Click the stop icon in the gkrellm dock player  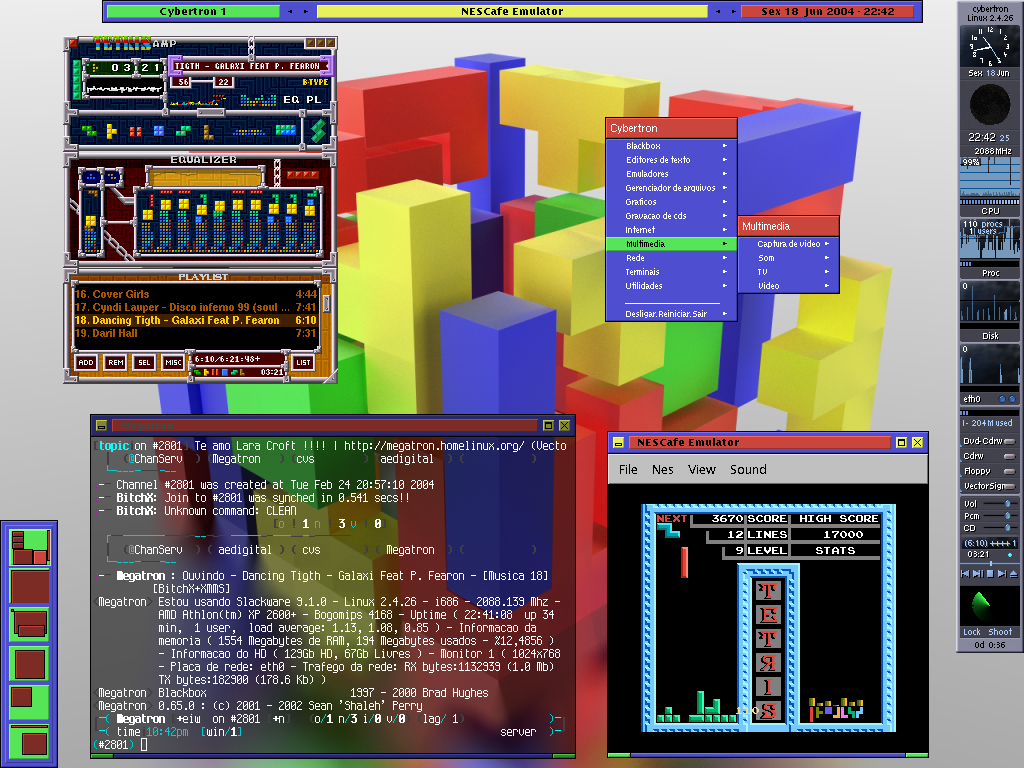990,573
